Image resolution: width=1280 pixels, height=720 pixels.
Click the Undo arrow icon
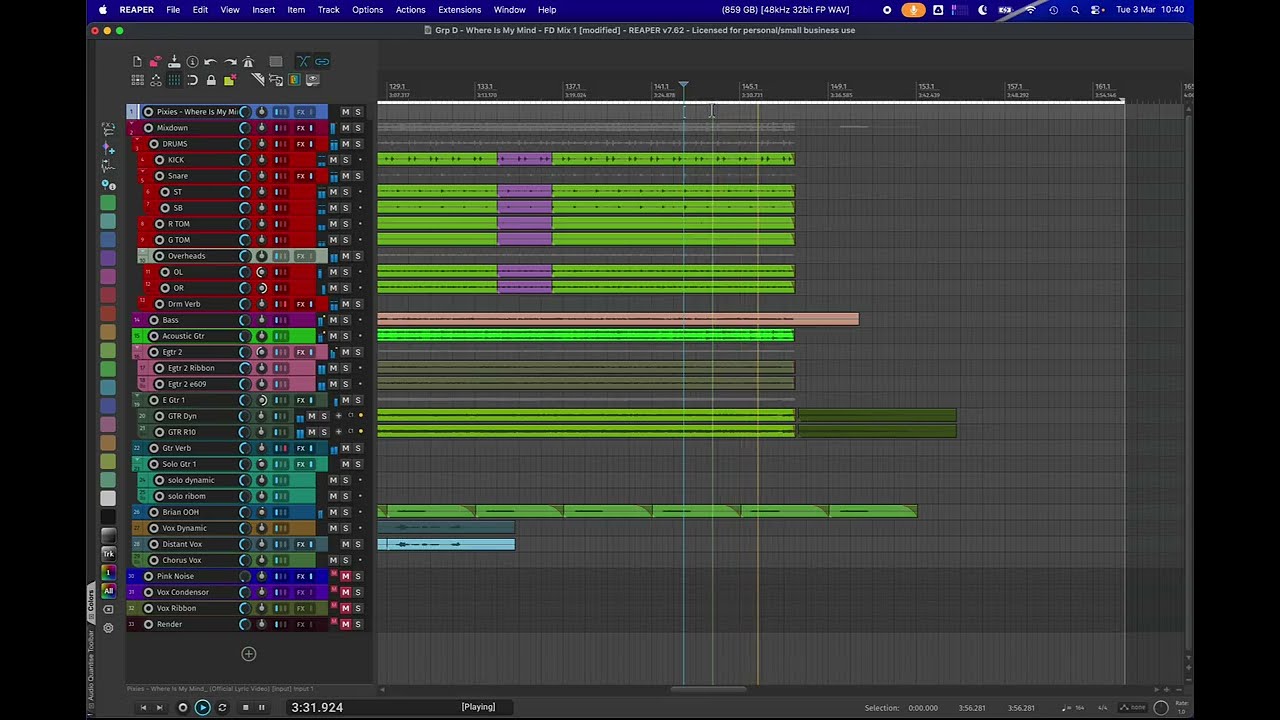pyautogui.click(x=211, y=62)
